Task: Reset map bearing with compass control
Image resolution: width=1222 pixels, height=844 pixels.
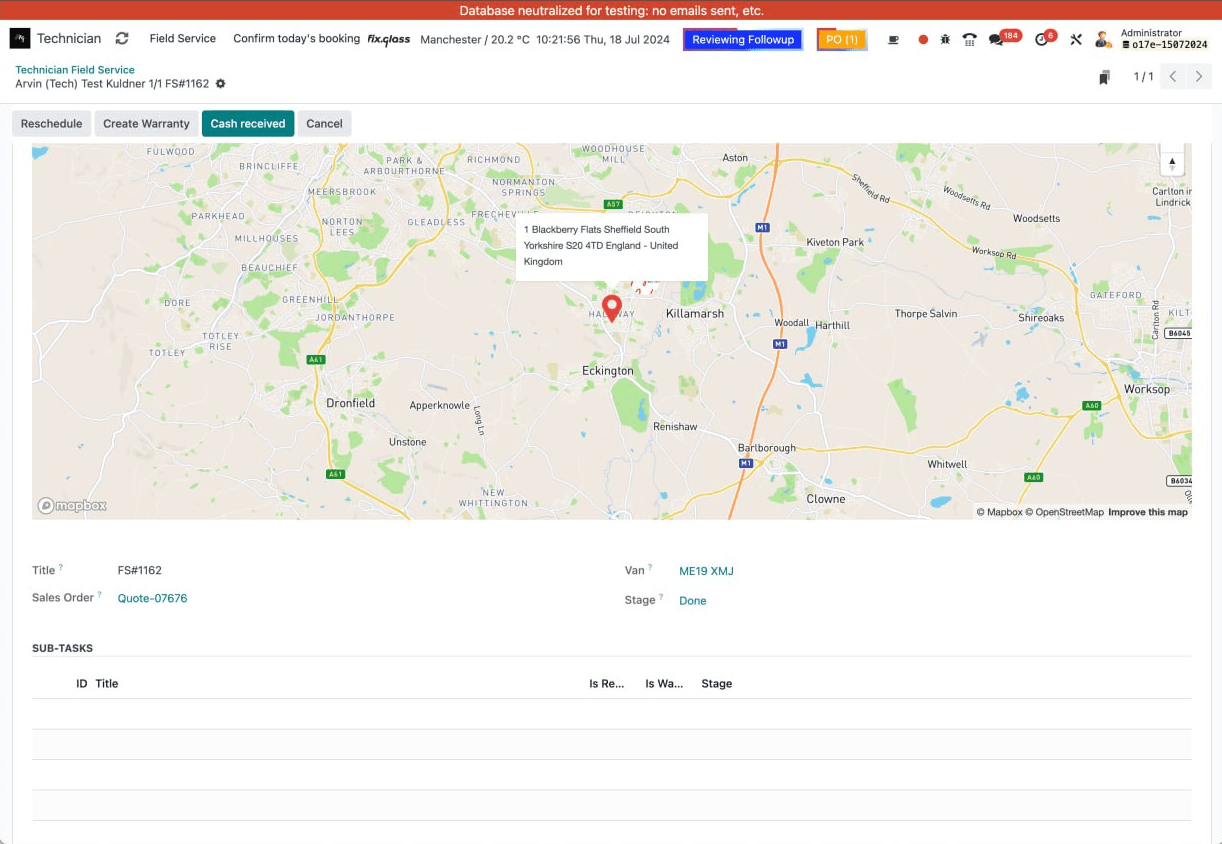Action: (1172, 163)
